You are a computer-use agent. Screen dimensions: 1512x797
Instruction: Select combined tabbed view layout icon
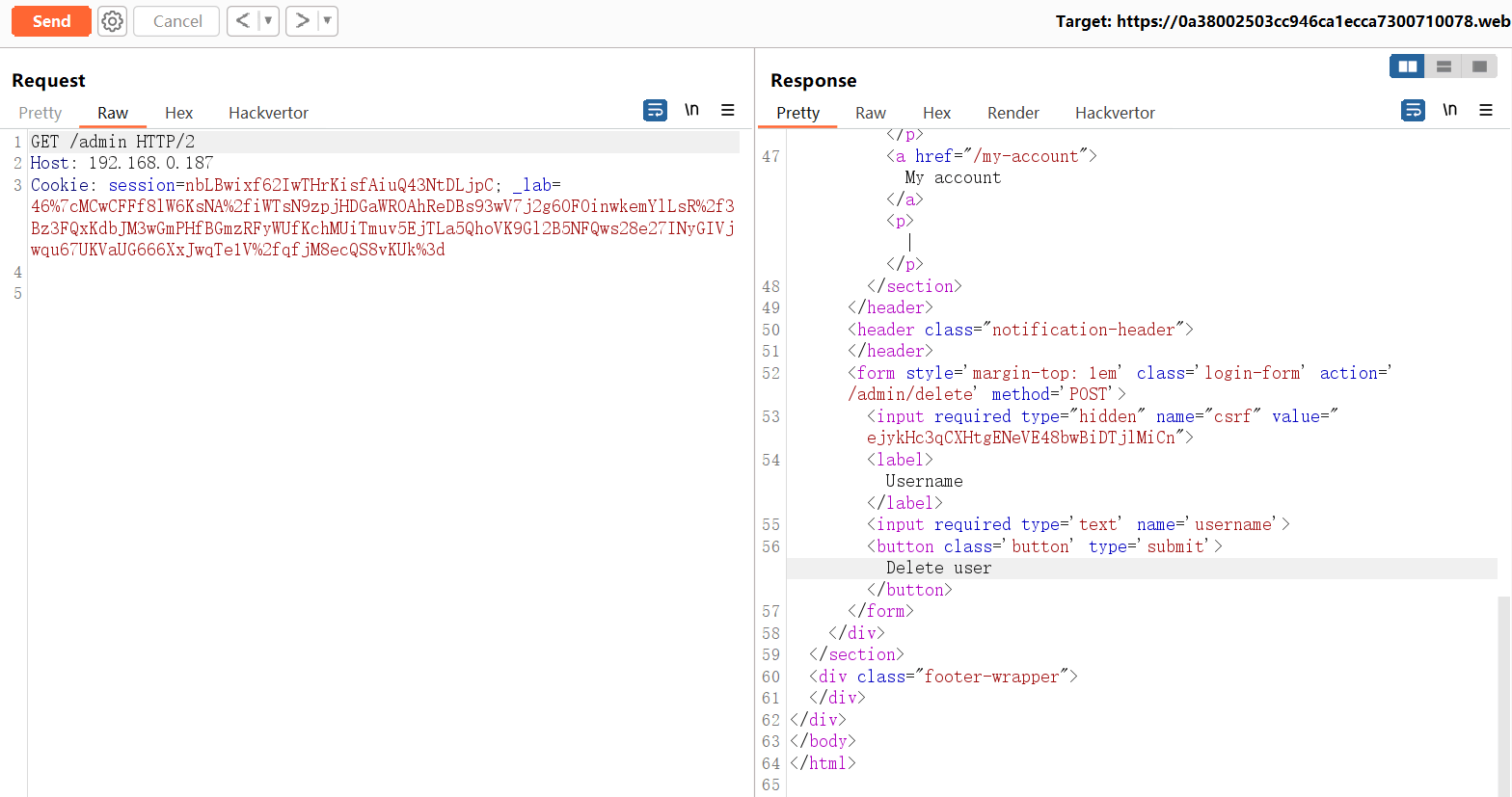point(1479,66)
